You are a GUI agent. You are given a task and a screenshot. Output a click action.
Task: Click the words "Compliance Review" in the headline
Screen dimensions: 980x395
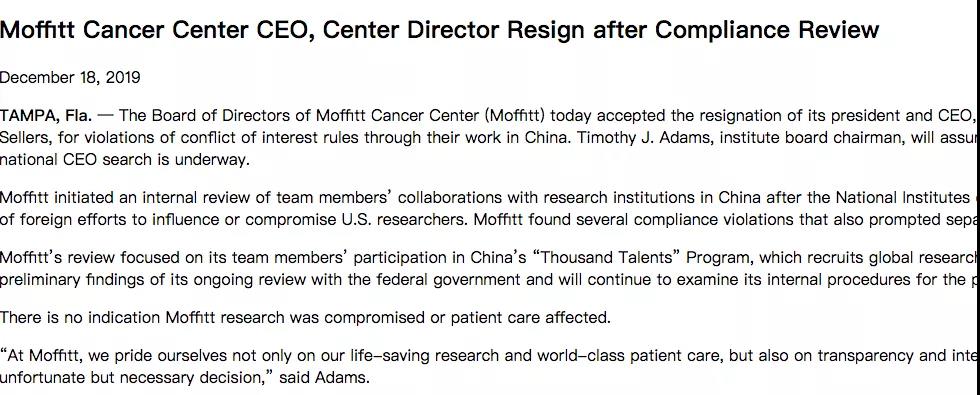(x=768, y=29)
